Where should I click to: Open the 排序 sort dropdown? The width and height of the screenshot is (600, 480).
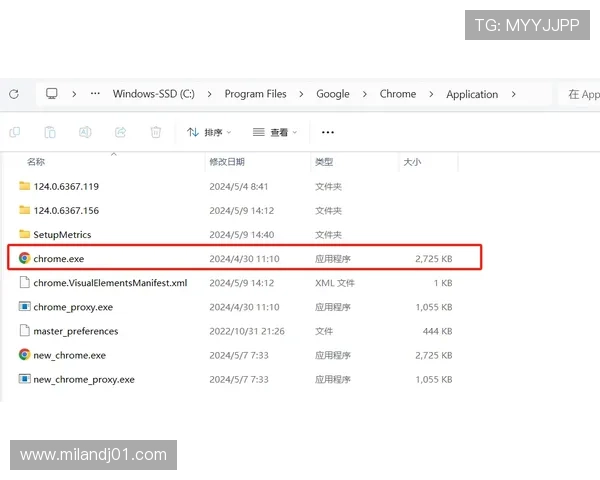coord(209,132)
